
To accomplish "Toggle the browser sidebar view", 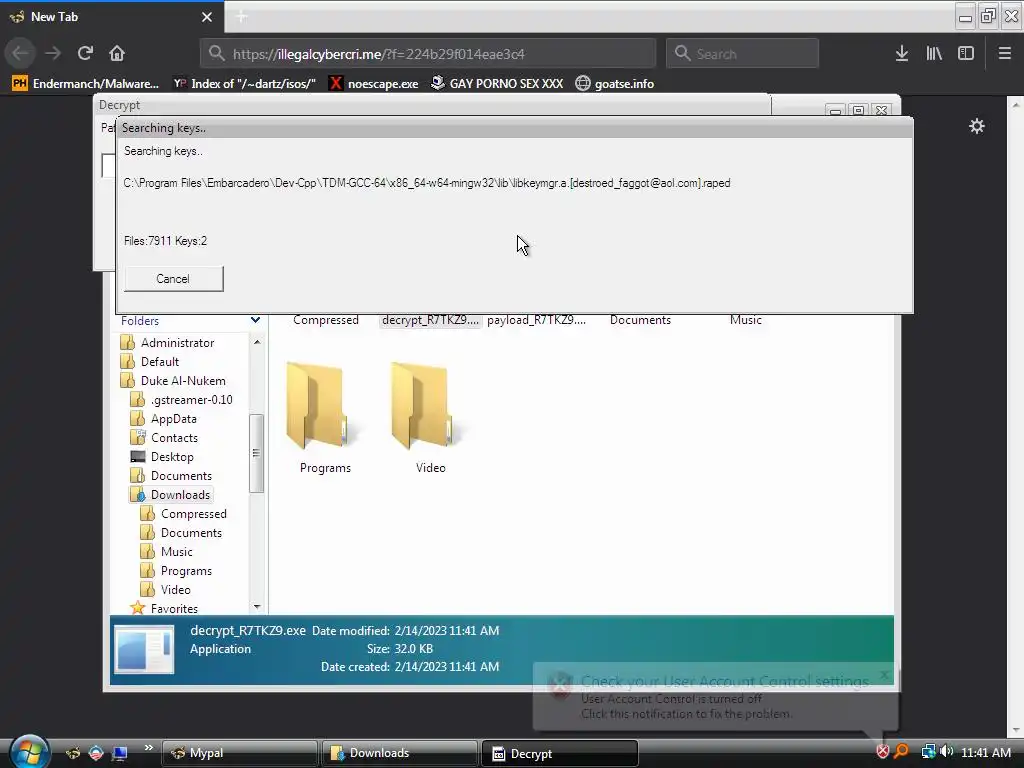I will click(x=966, y=54).
